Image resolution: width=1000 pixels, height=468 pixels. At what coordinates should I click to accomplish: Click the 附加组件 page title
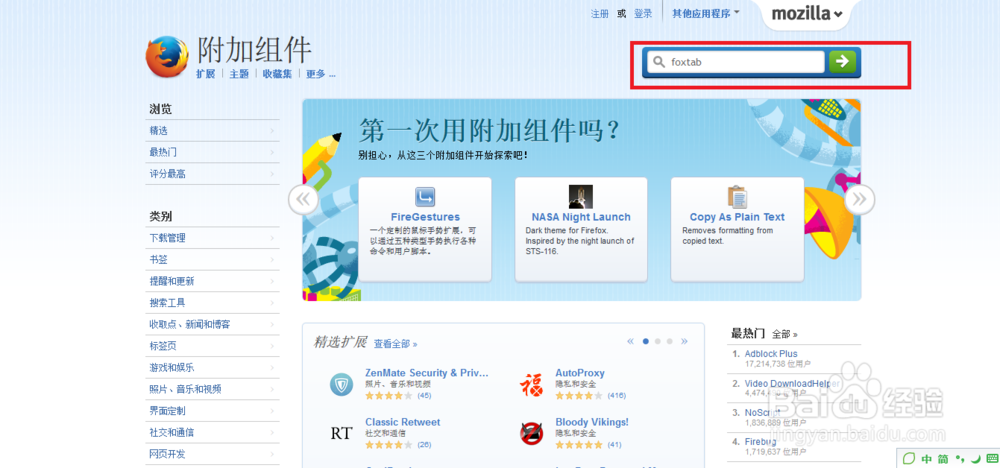pos(254,49)
